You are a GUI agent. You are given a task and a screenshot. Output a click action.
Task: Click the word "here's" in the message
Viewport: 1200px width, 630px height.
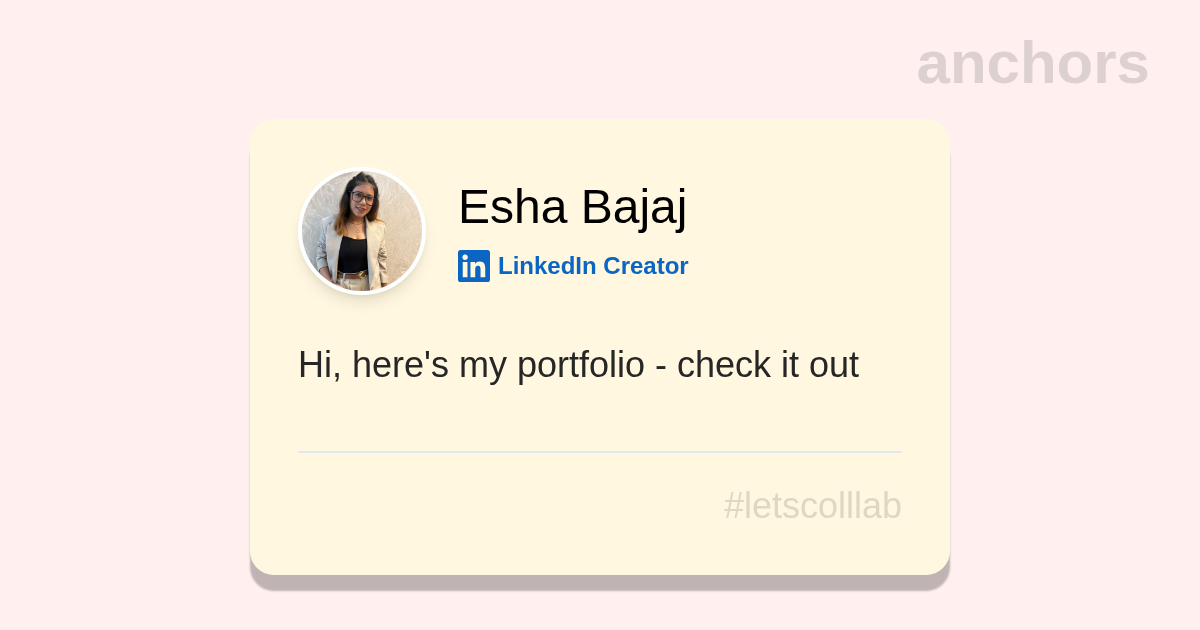[x=400, y=365]
